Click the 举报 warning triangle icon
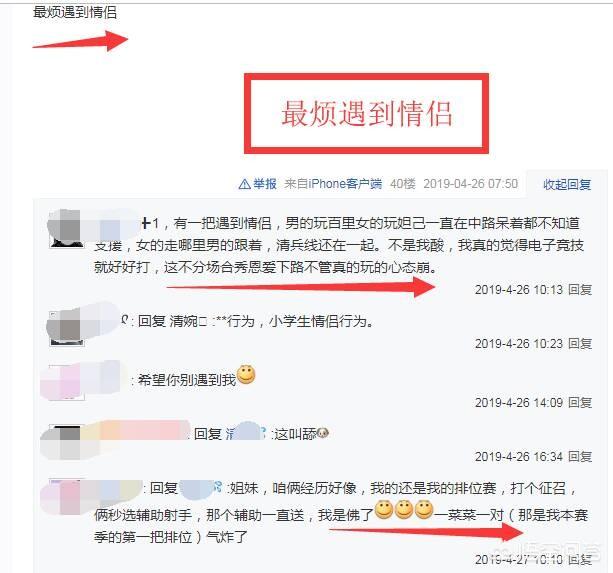Screen dimensions: 613x573 (x=244, y=184)
